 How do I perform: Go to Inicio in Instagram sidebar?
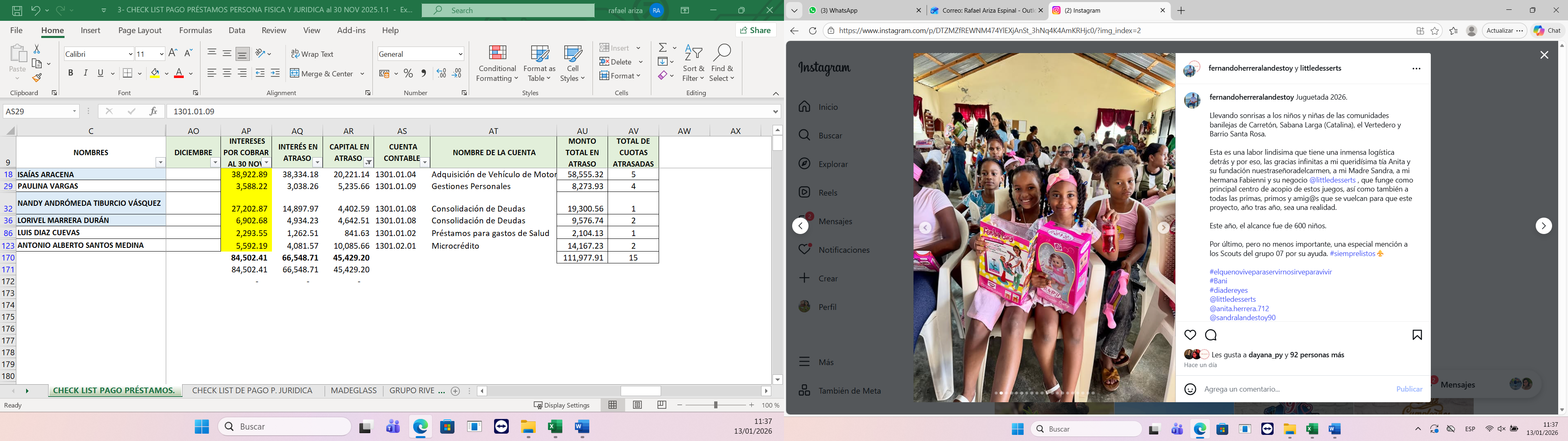[x=819, y=107]
